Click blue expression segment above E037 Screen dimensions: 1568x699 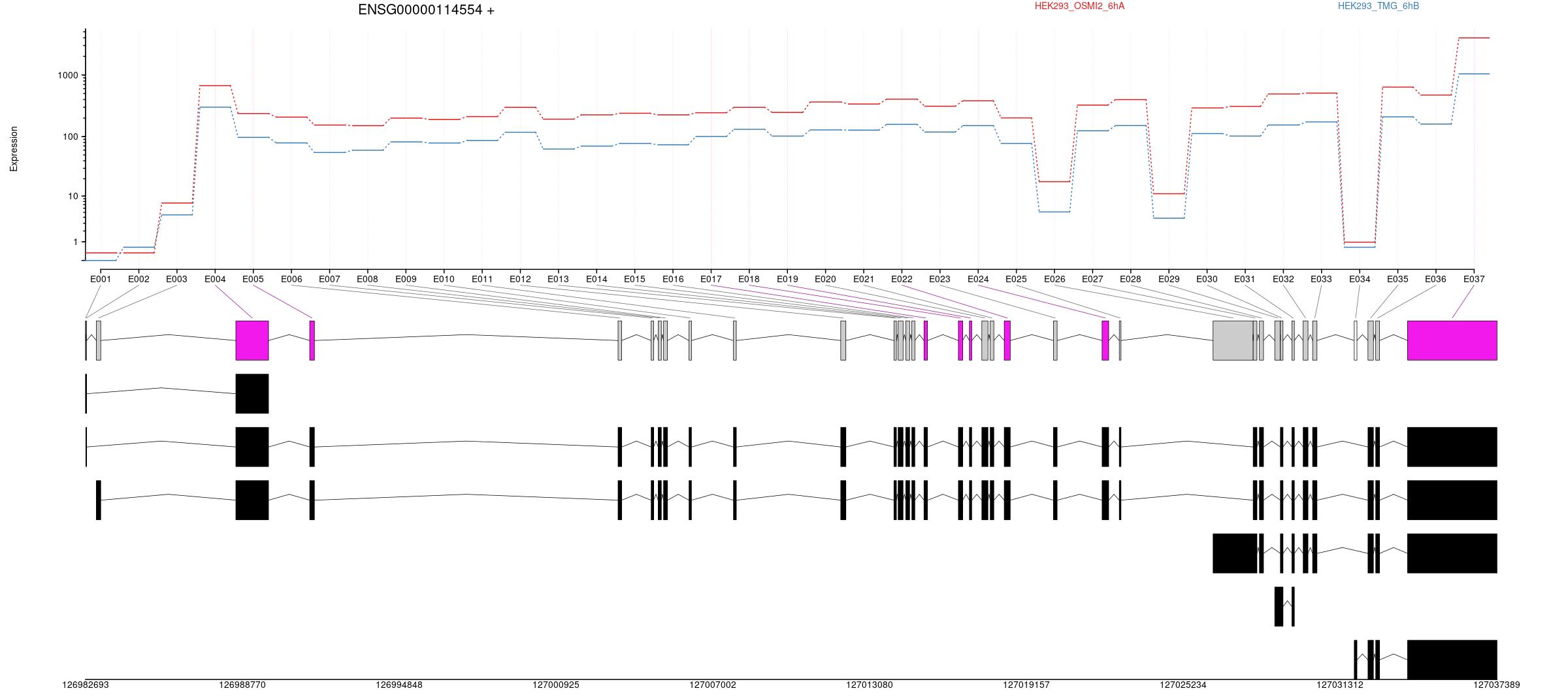click(1474, 74)
